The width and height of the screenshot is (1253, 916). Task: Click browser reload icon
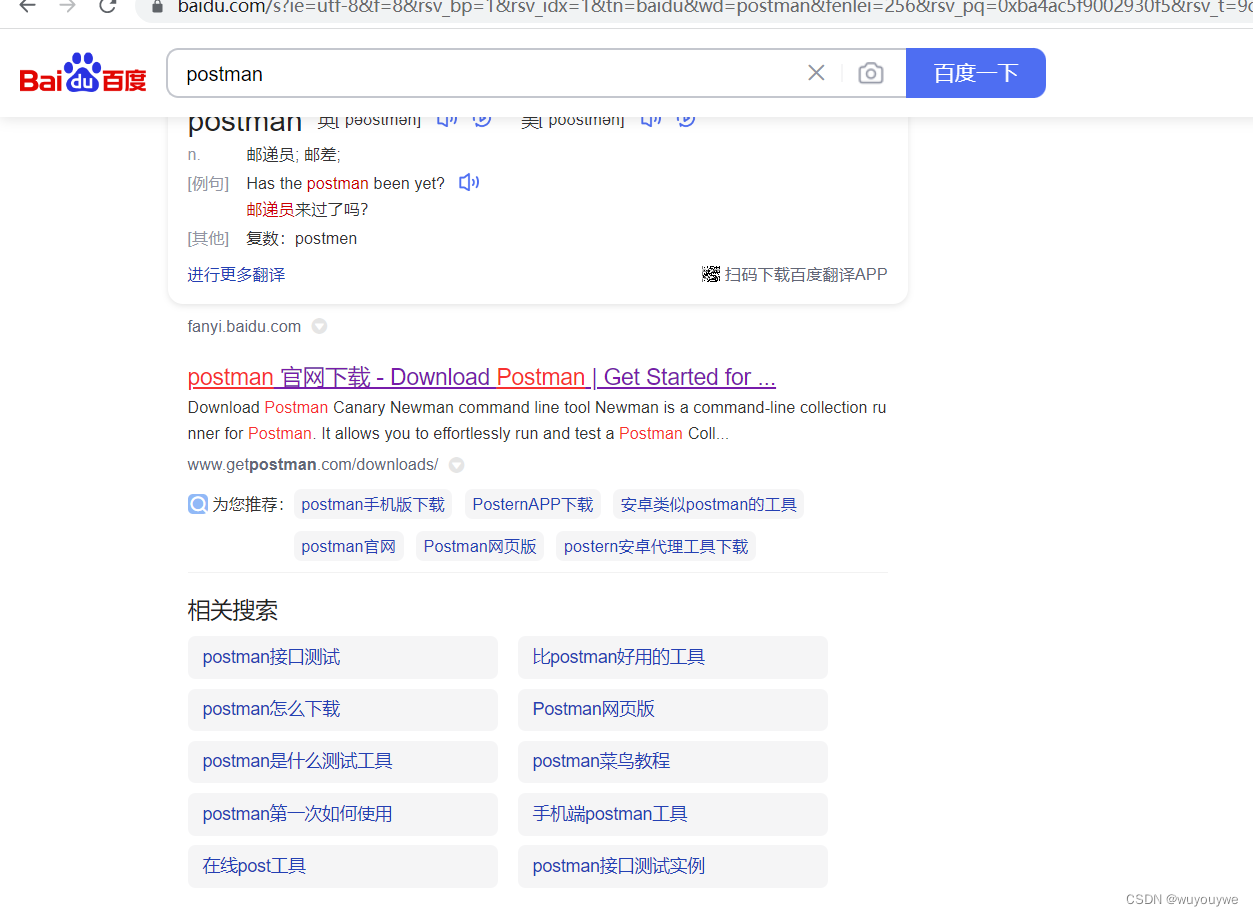107,7
